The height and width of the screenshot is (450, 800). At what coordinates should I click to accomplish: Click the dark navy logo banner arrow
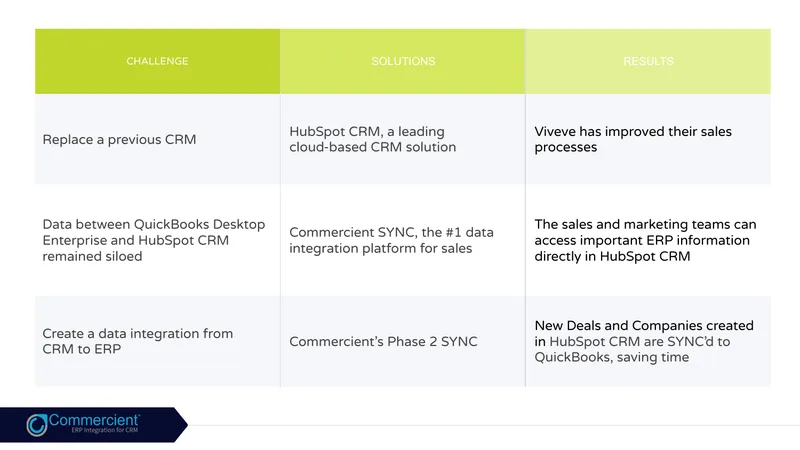(x=94, y=424)
